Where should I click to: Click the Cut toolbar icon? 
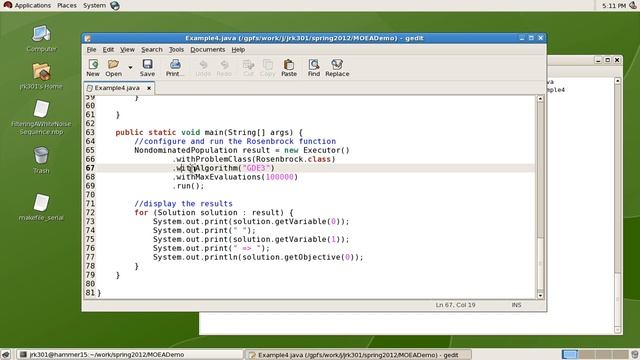click(x=248, y=68)
